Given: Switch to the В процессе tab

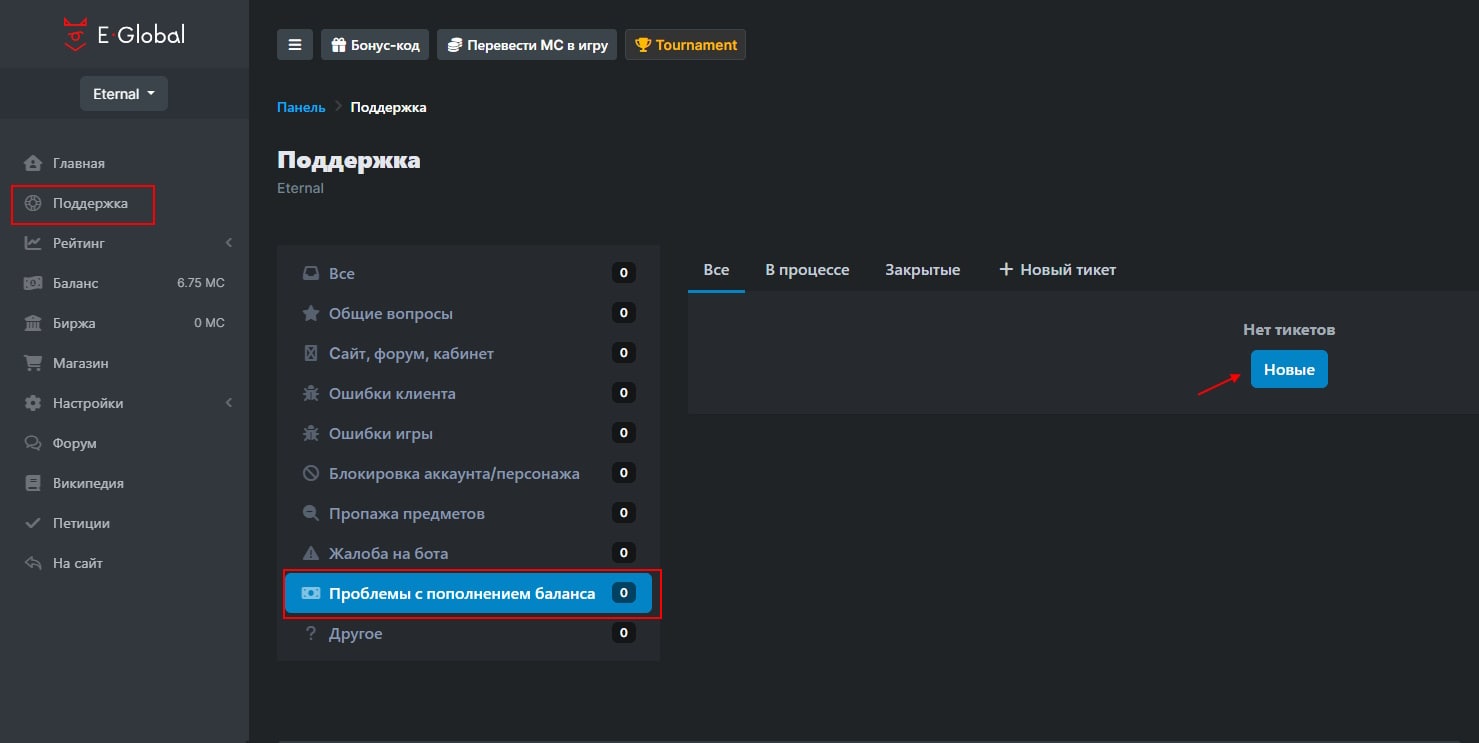Looking at the screenshot, I should click(807, 270).
